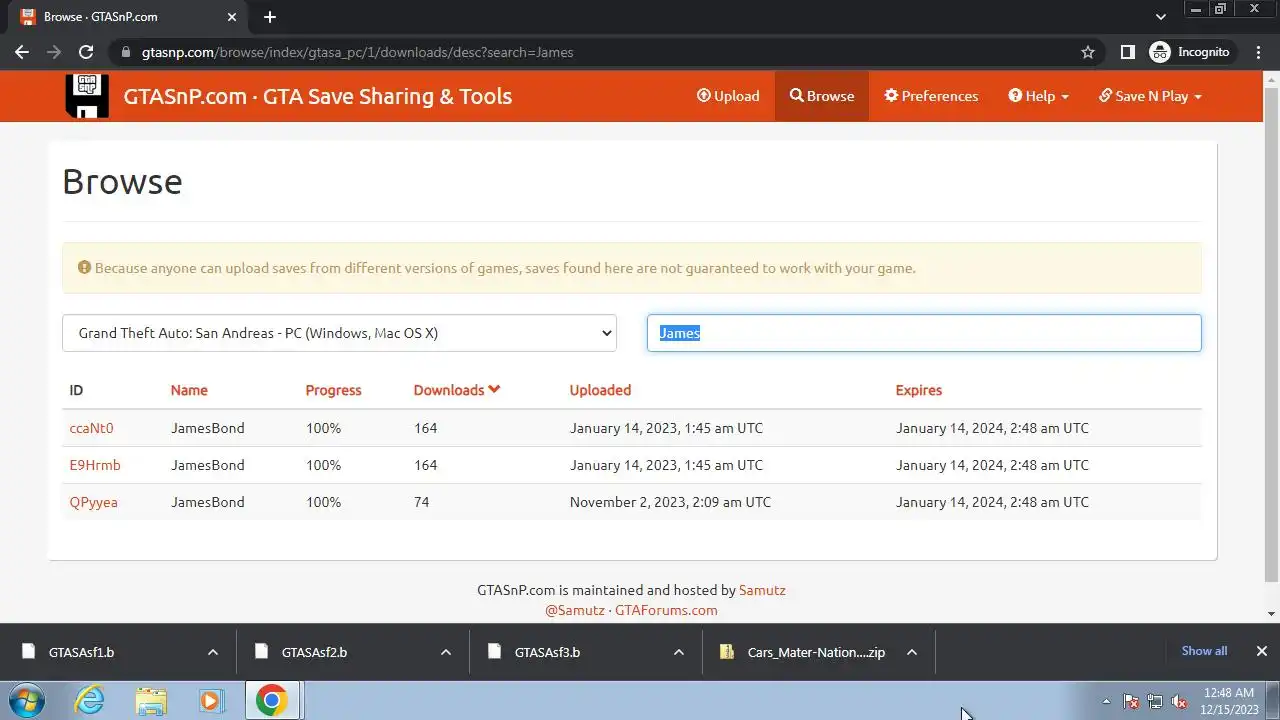Expand options for Cars_Mater-Nation zip
The width and height of the screenshot is (1280, 720).
[912, 652]
